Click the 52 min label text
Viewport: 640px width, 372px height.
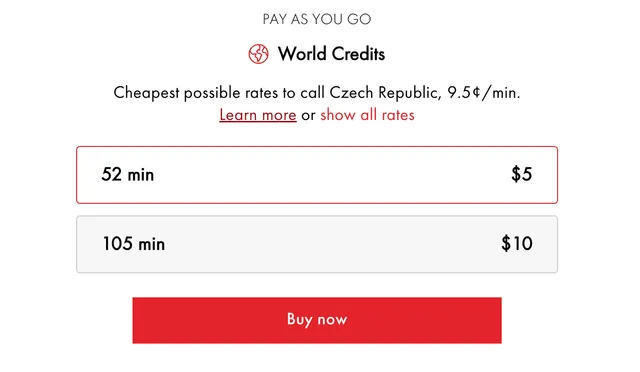128,174
